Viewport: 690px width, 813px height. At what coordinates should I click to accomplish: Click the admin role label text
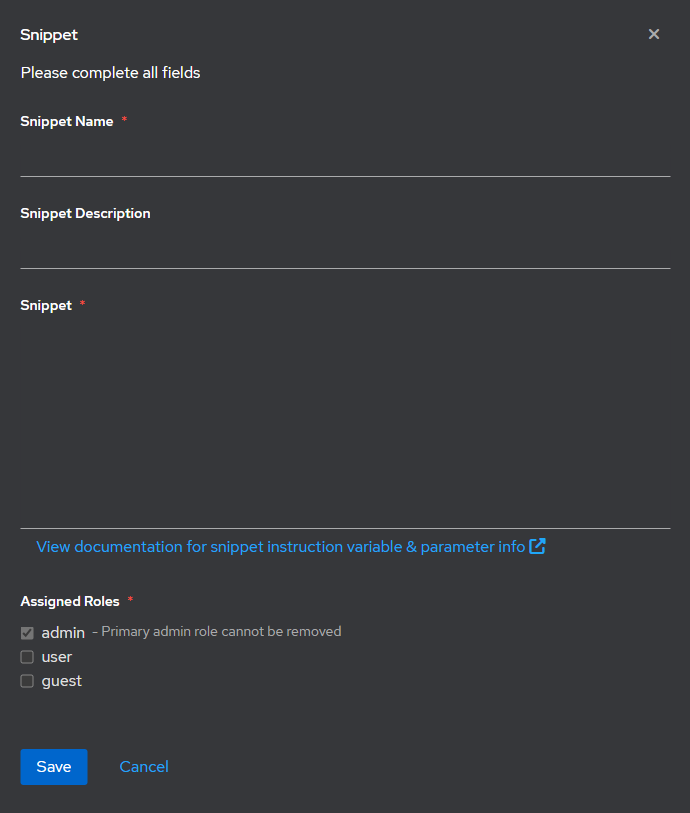pos(63,633)
